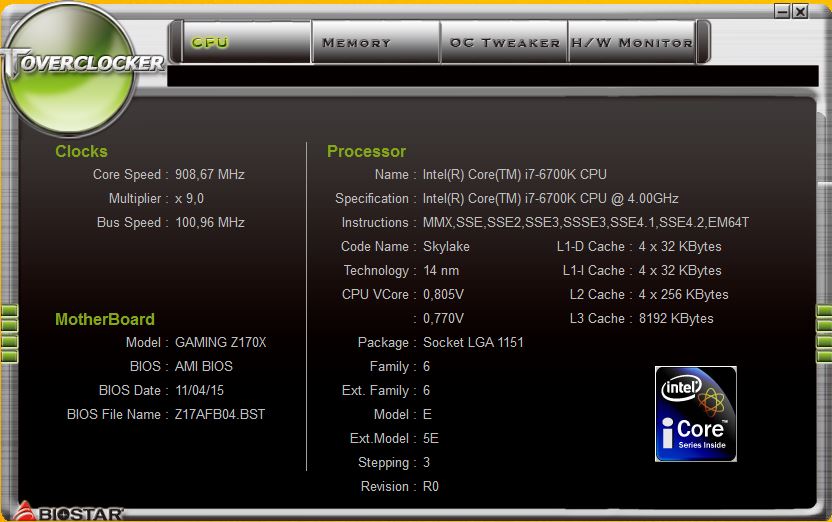Click the L2 Cache value 4 x 256 KBytes
This screenshot has height=522, width=832.
point(683,294)
